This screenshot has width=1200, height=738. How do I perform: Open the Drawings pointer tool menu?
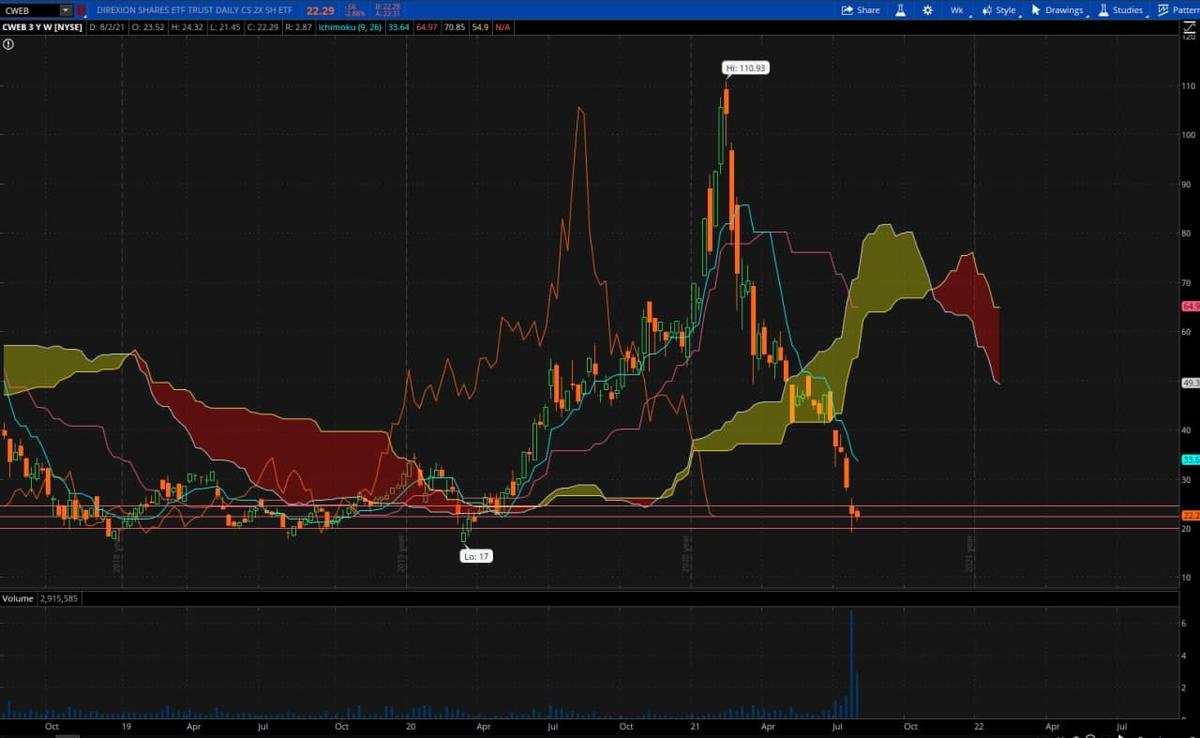click(x=1058, y=10)
